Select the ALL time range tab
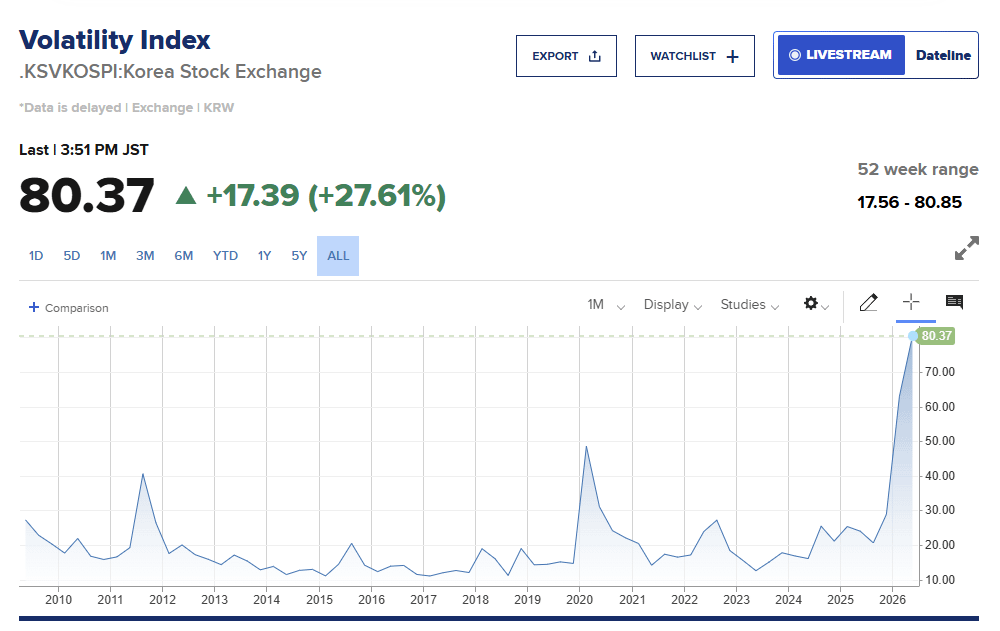The width and height of the screenshot is (1000, 631). tap(338, 256)
